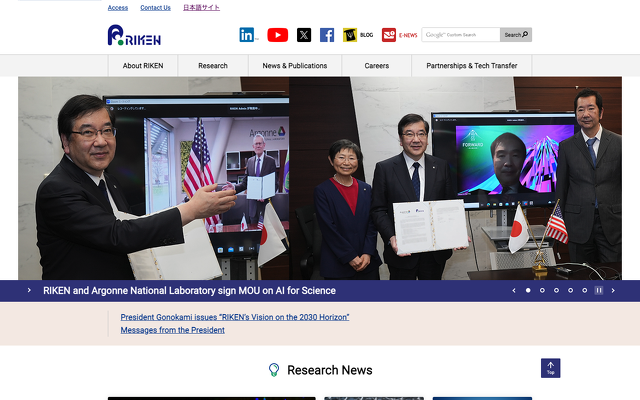Click the X (Twitter) social icon
The image size is (640, 400).
click(x=304, y=35)
